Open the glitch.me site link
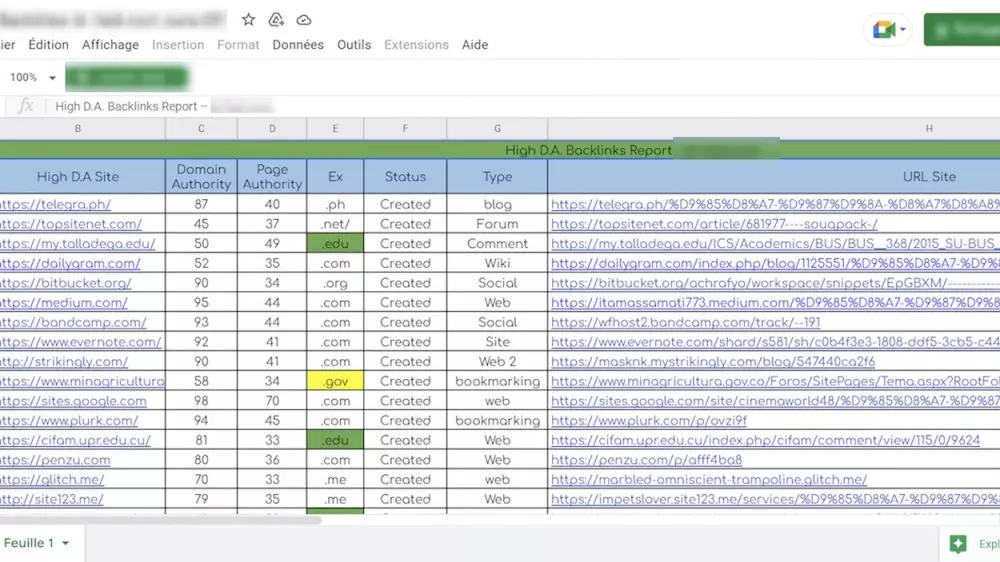Image resolution: width=1000 pixels, height=562 pixels. coord(52,479)
